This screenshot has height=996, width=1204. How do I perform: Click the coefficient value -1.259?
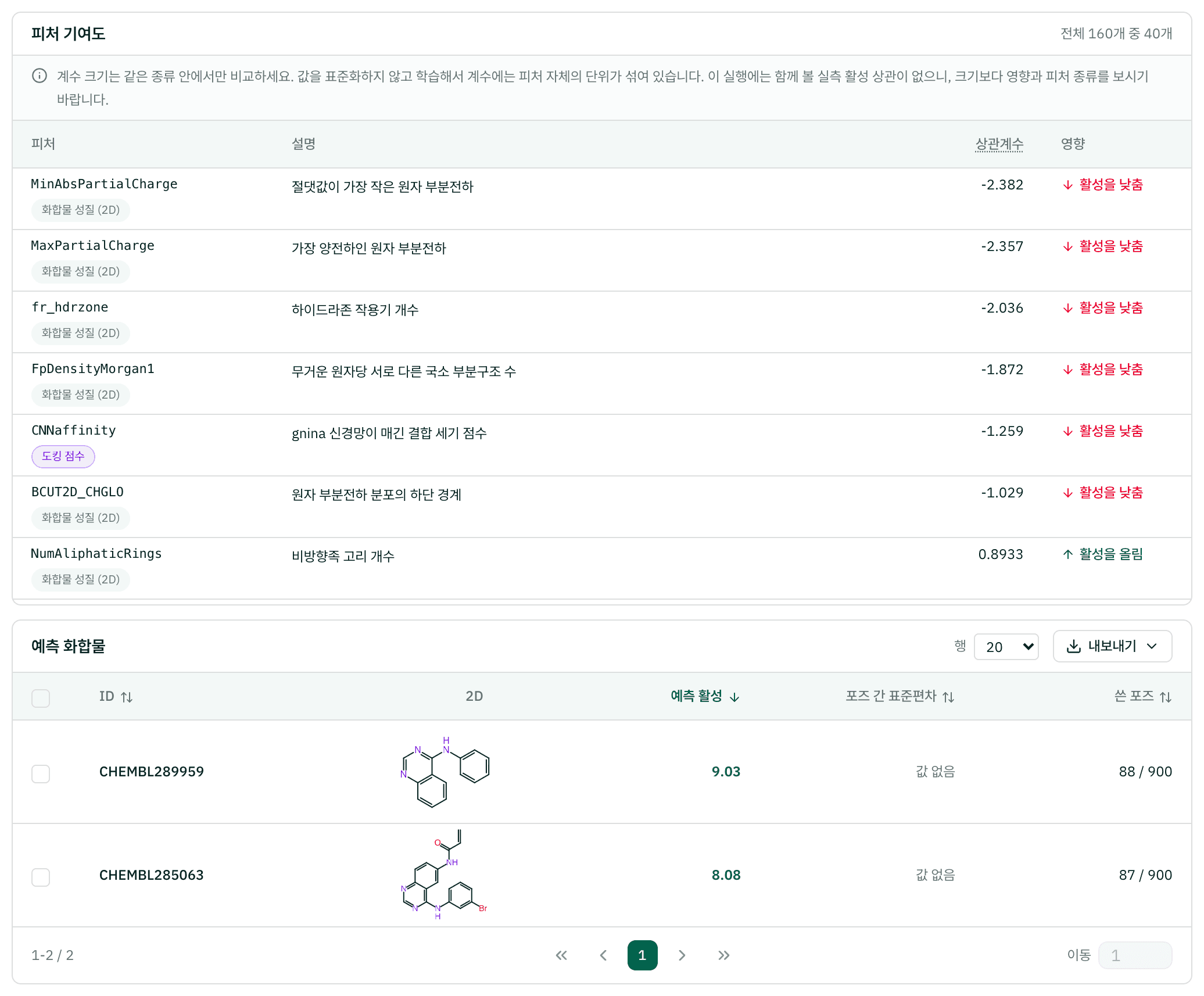click(1002, 431)
